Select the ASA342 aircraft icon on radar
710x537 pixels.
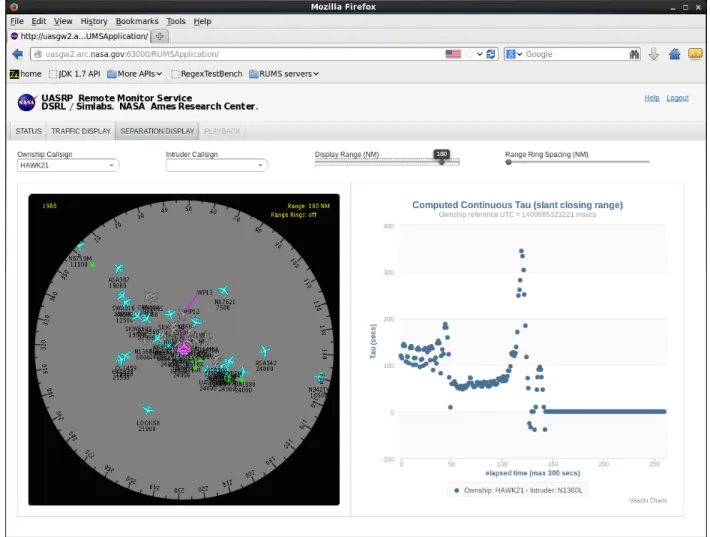click(264, 351)
